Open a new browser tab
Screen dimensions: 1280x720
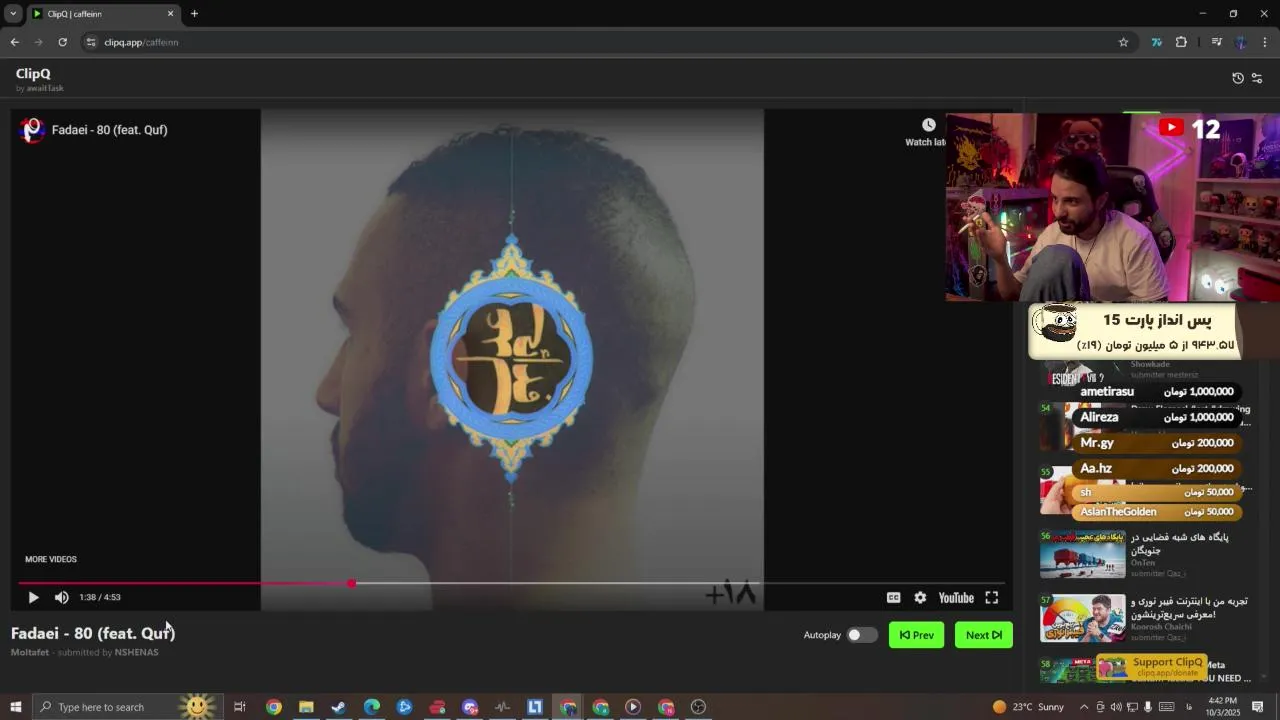[x=194, y=14]
